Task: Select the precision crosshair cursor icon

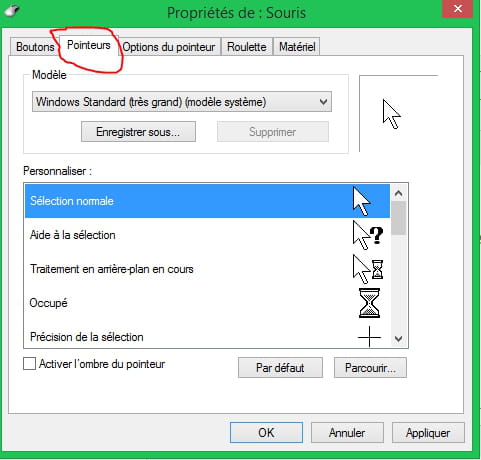Action: coord(369,337)
